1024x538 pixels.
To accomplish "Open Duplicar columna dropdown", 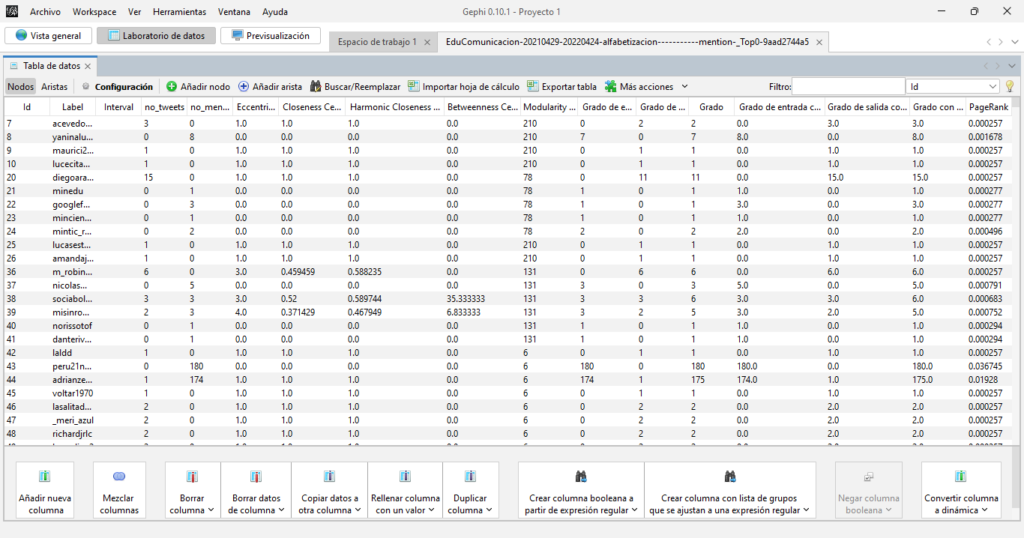I will tap(488, 510).
